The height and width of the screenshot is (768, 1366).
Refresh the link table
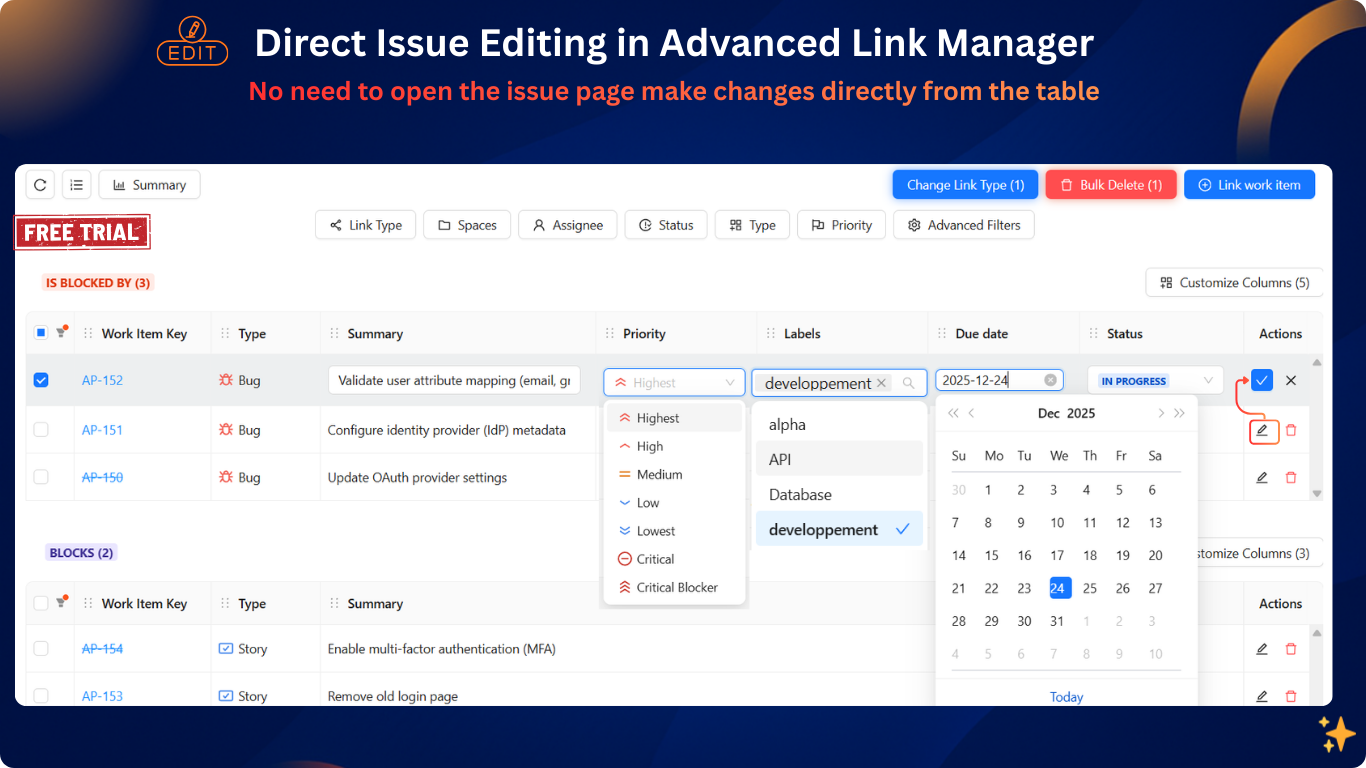pyautogui.click(x=39, y=184)
